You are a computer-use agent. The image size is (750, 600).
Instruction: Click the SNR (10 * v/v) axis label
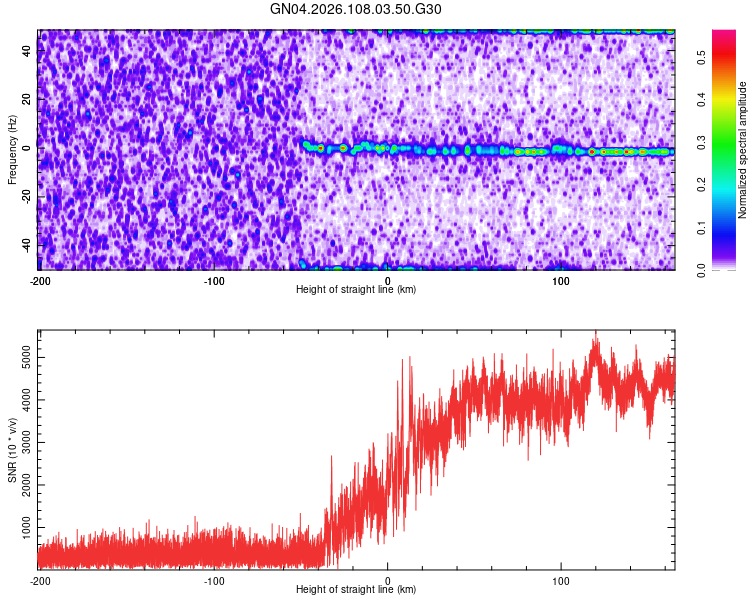click(12, 450)
